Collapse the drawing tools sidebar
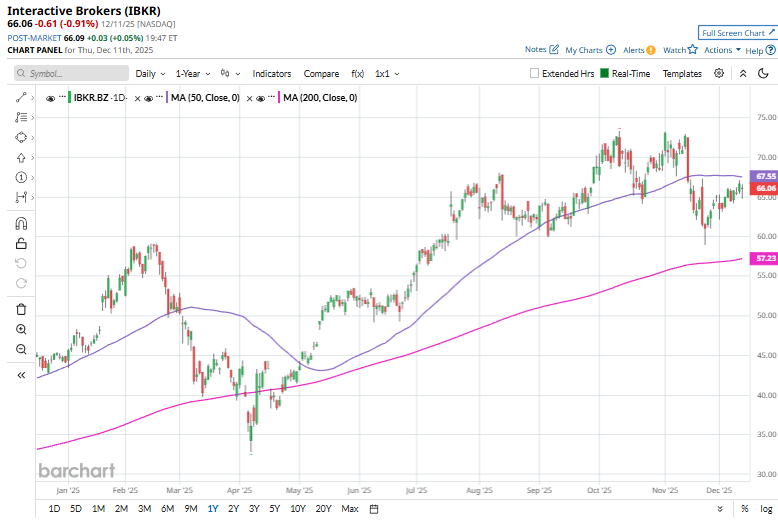Screen dimensions: 778x526 pos(21,375)
